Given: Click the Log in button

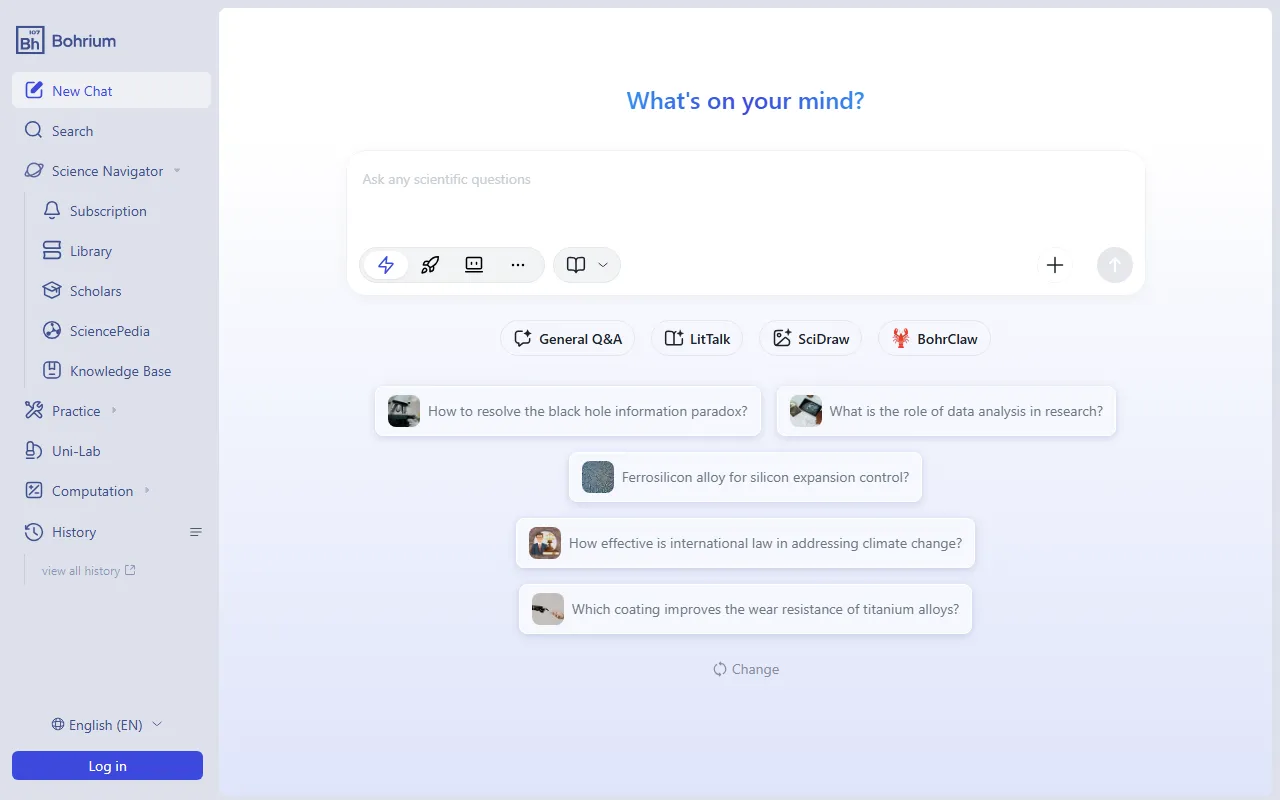Looking at the screenshot, I should coord(107,766).
